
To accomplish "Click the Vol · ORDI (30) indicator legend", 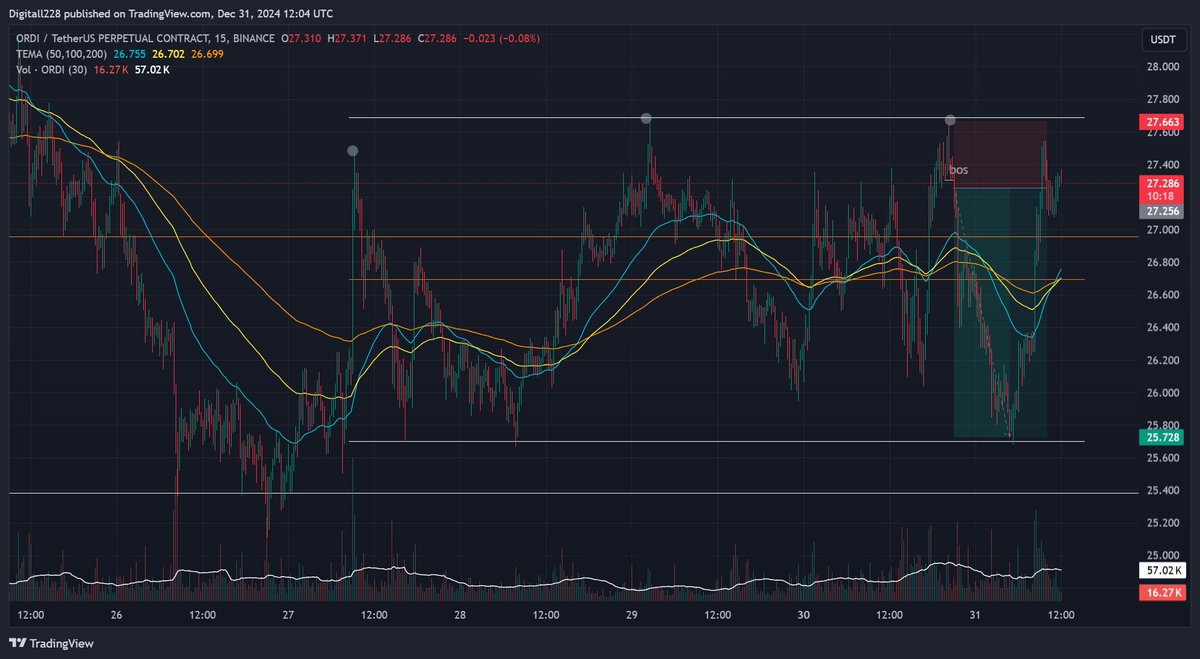I will tap(50, 69).
